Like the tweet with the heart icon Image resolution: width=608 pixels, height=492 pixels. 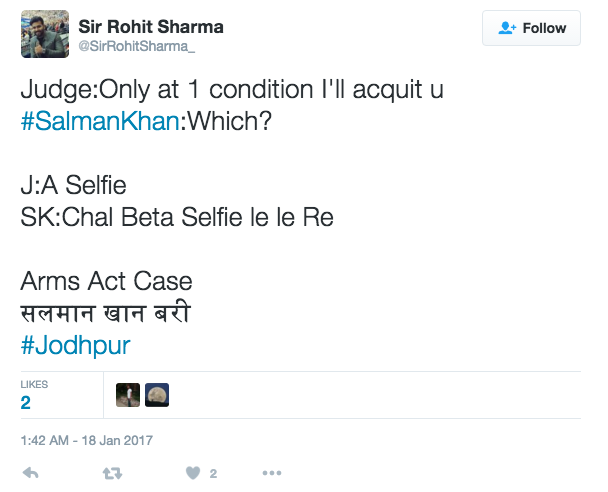[192, 473]
